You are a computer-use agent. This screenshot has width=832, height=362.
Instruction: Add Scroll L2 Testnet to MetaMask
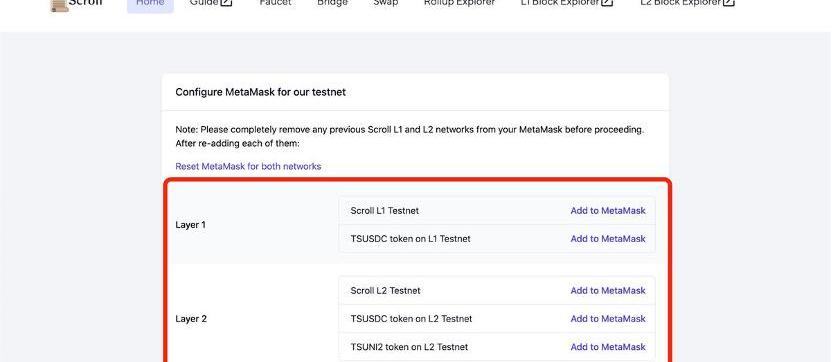pyautogui.click(x=608, y=291)
